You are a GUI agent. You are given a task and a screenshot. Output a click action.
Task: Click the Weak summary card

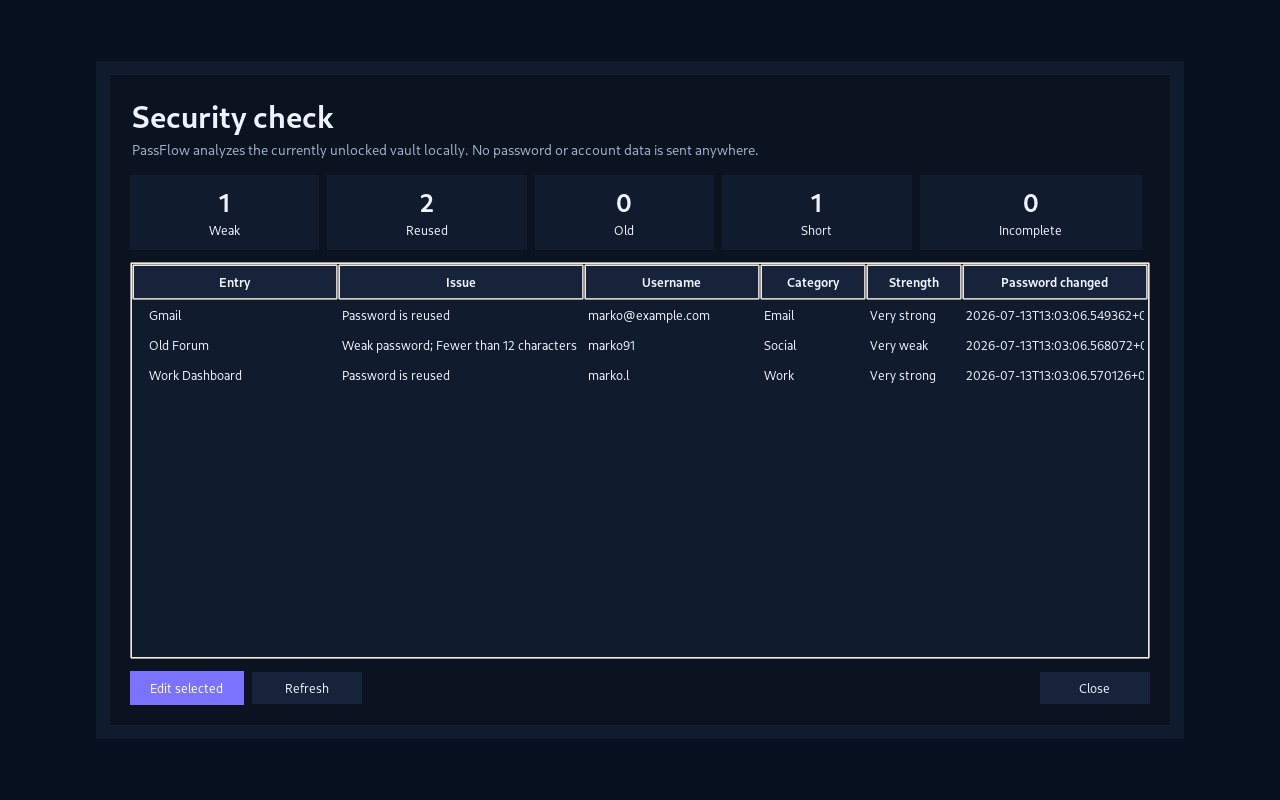click(224, 213)
